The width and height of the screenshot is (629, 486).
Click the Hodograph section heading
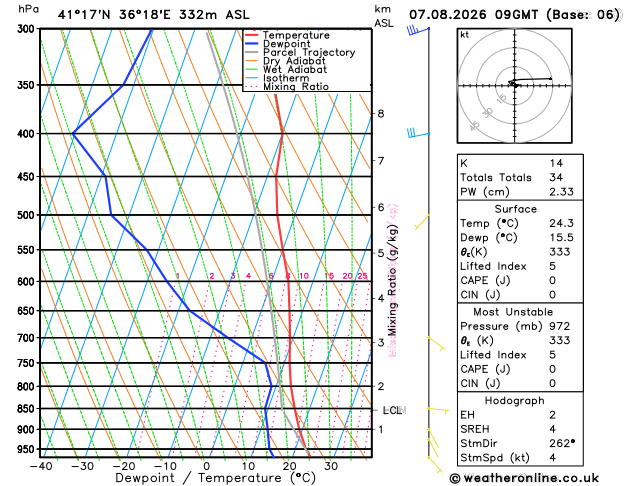pos(515,401)
